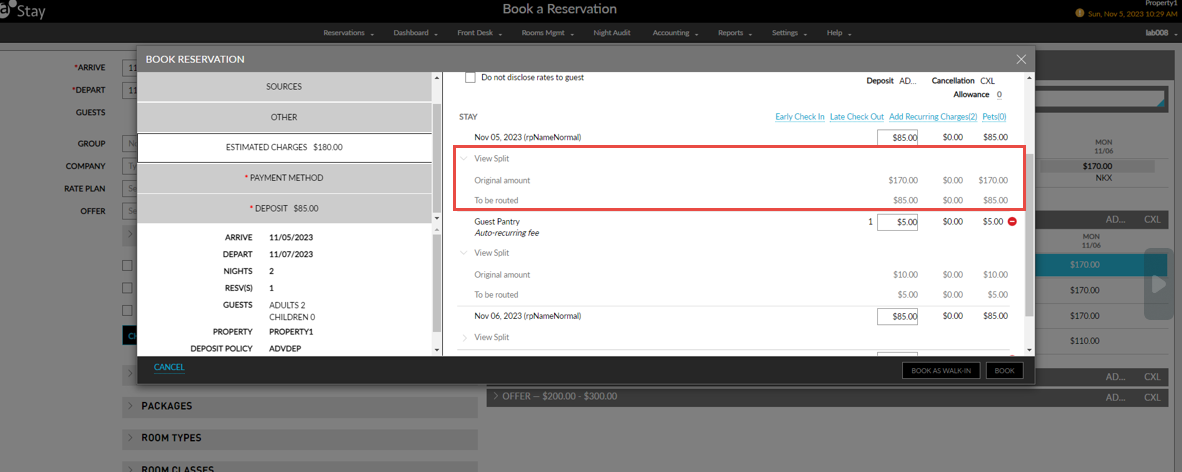Click the right pane scroll-down arrow
1182x472 pixels.
(x=1030, y=351)
